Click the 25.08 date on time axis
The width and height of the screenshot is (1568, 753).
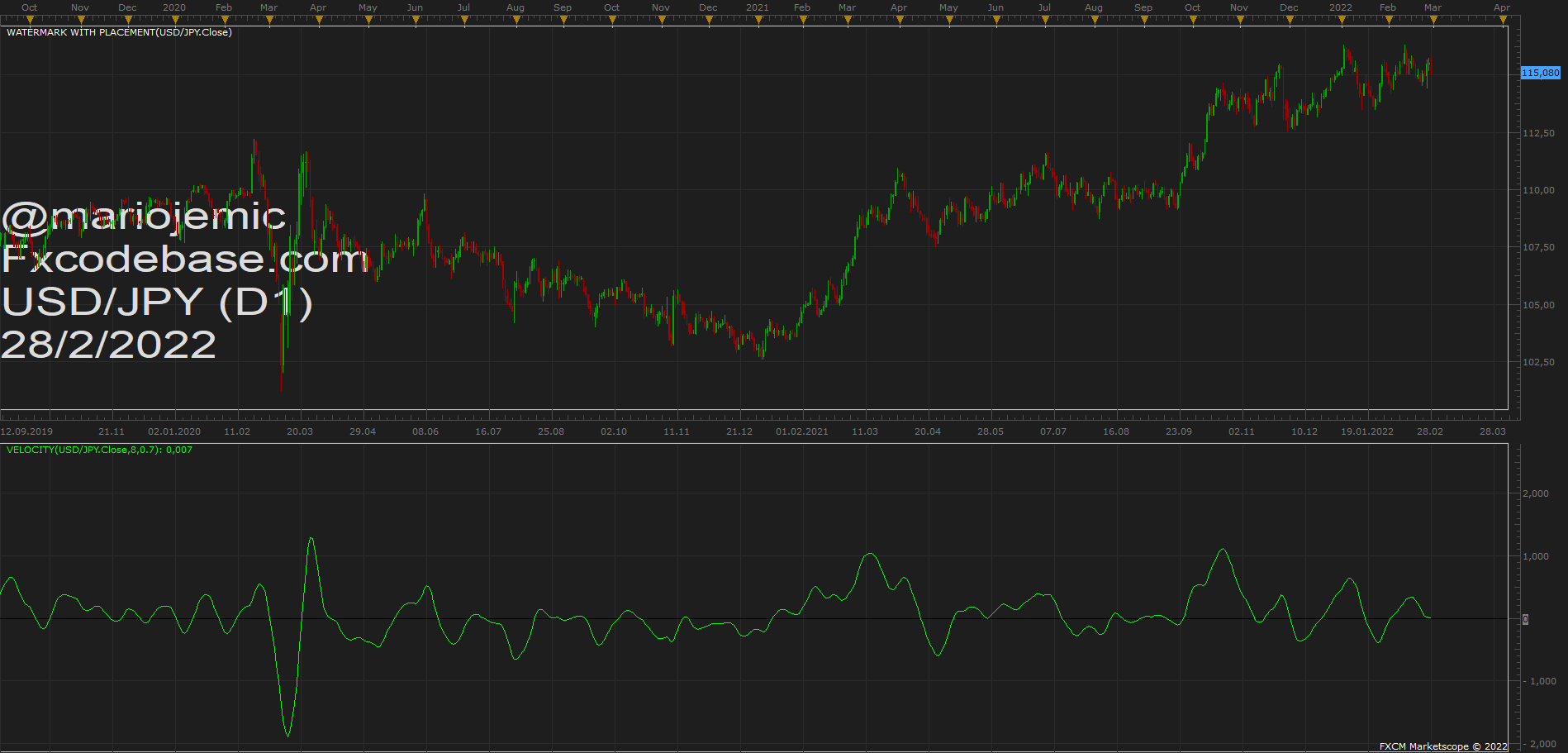pyautogui.click(x=551, y=431)
